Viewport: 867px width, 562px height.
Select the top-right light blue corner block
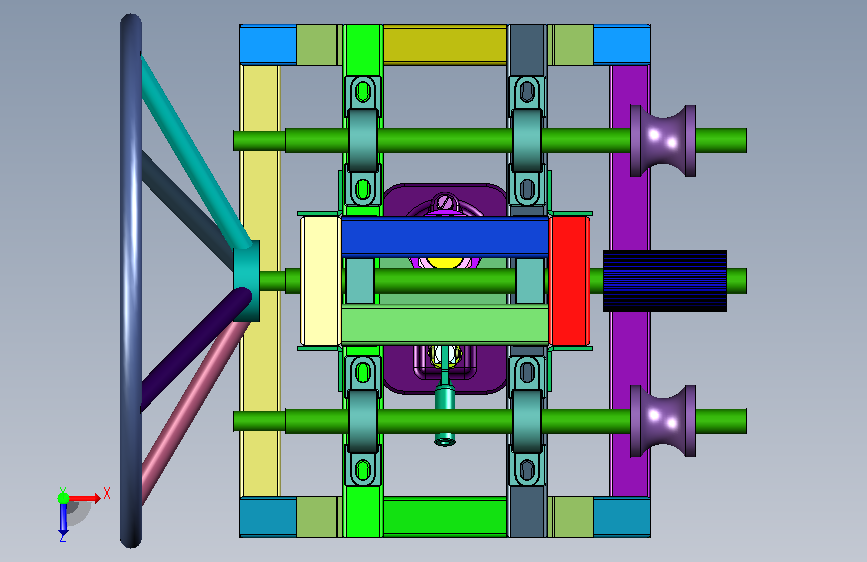621,44
